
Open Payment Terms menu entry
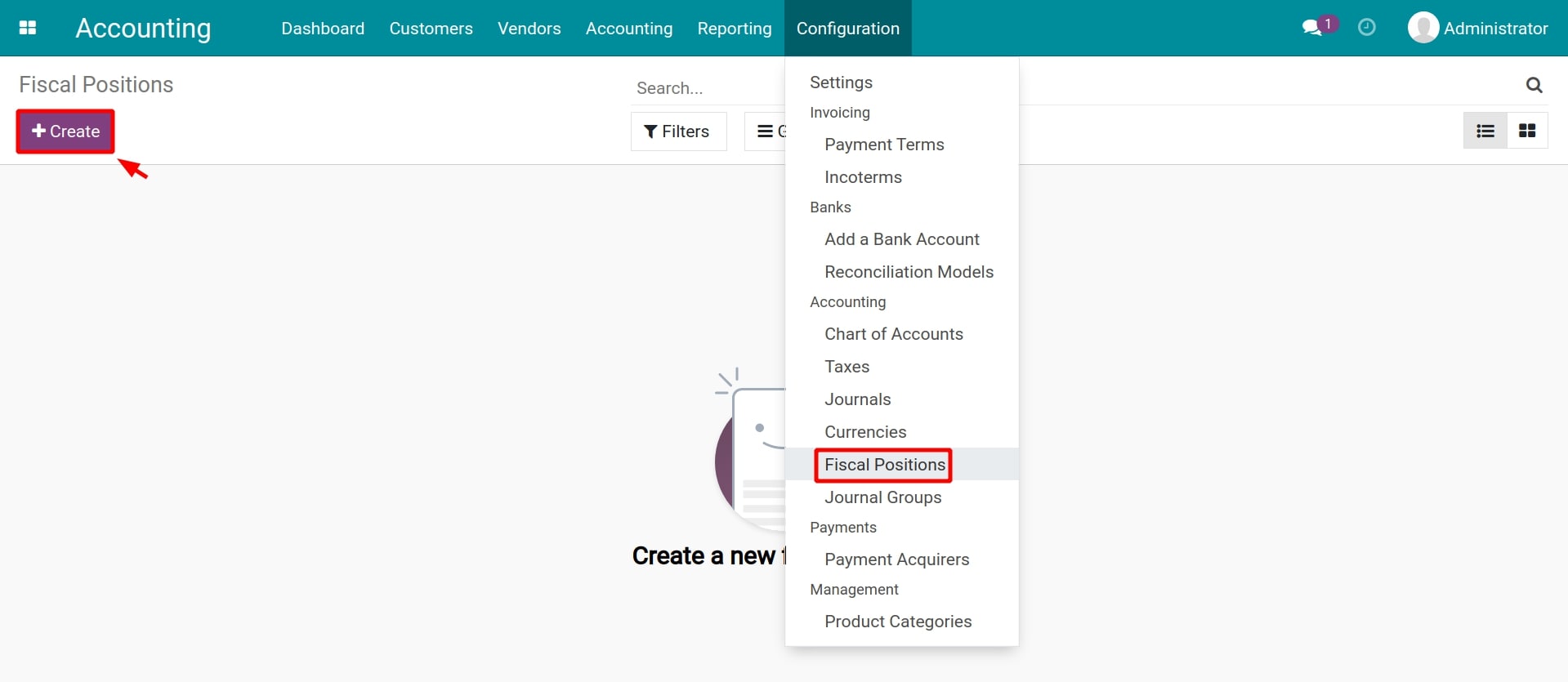(x=884, y=145)
